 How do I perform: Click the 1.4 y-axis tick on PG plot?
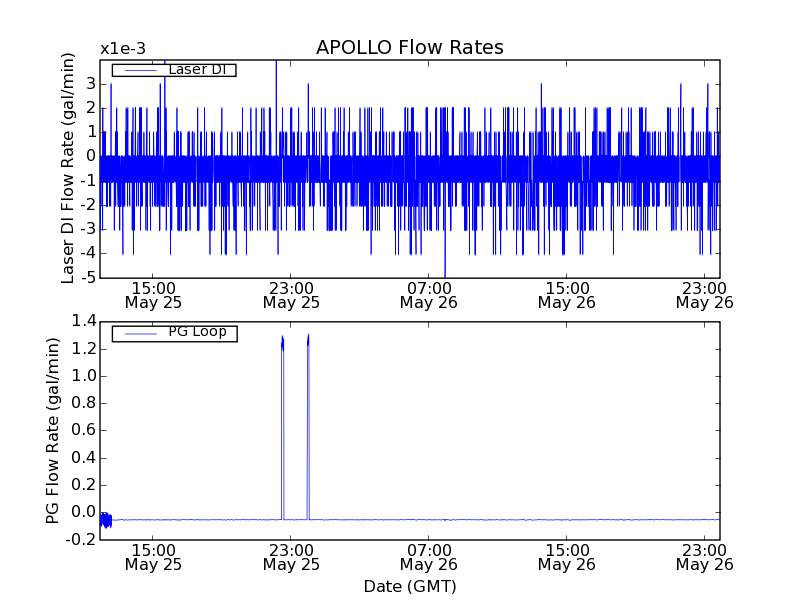tap(83, 321)
